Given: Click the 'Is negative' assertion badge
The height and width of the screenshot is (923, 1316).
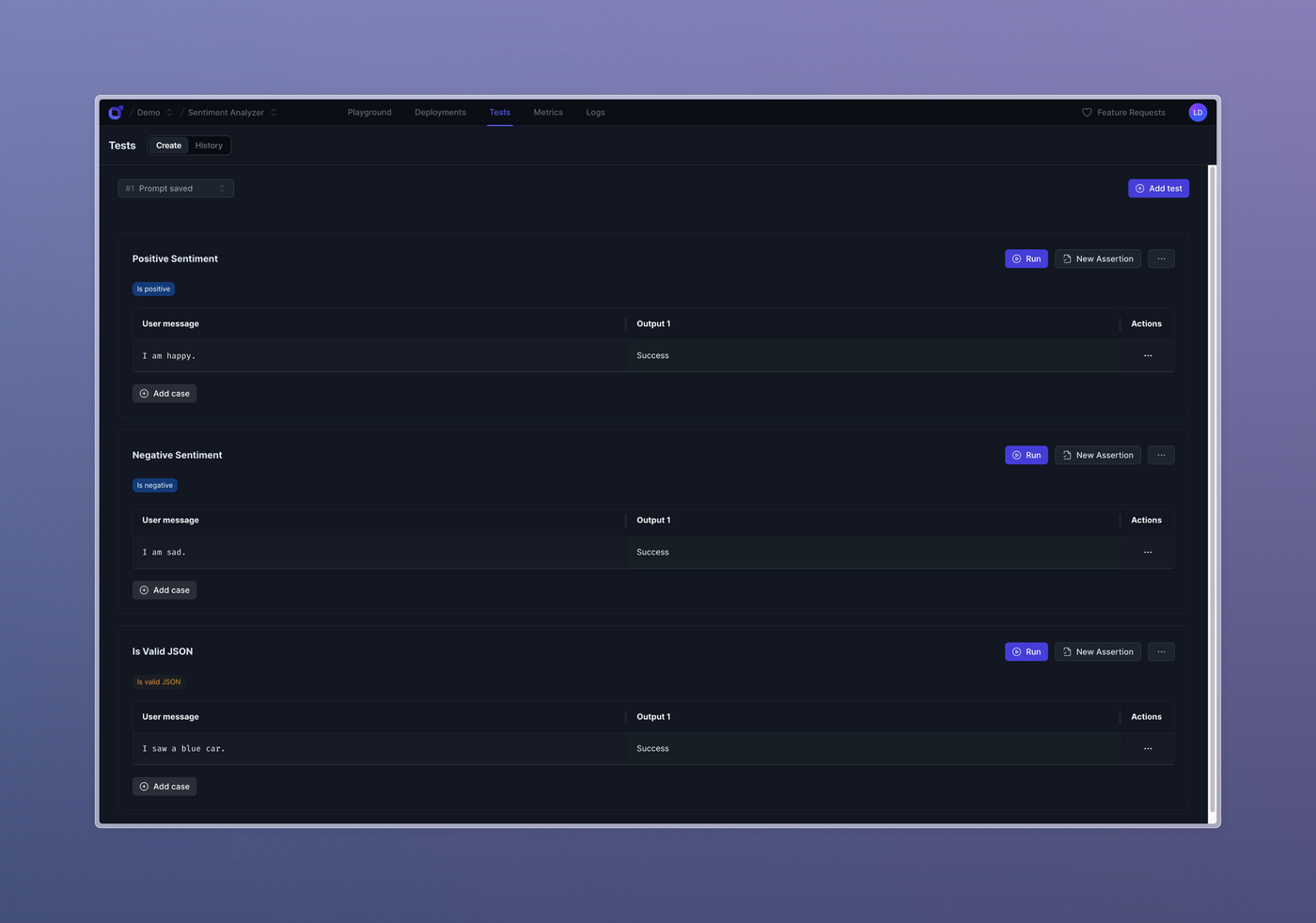Looking at the screenshot, I should point(154,485).
